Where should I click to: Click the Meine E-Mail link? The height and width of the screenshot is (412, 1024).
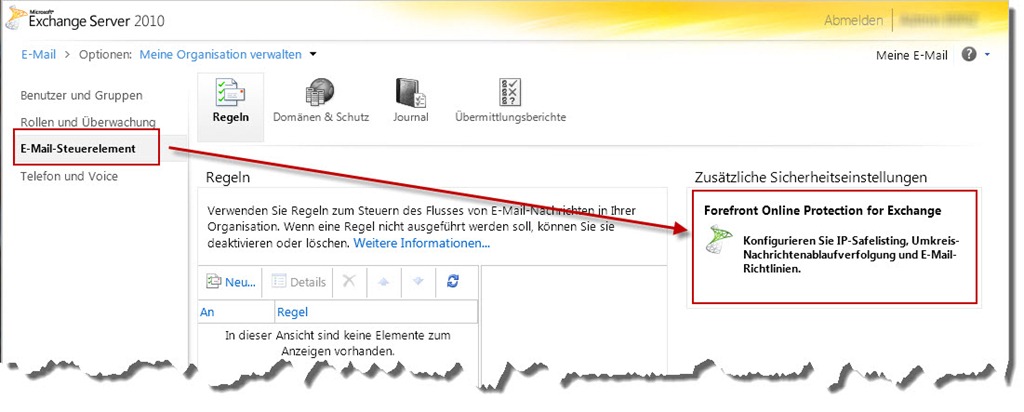(x=912, y=55)
